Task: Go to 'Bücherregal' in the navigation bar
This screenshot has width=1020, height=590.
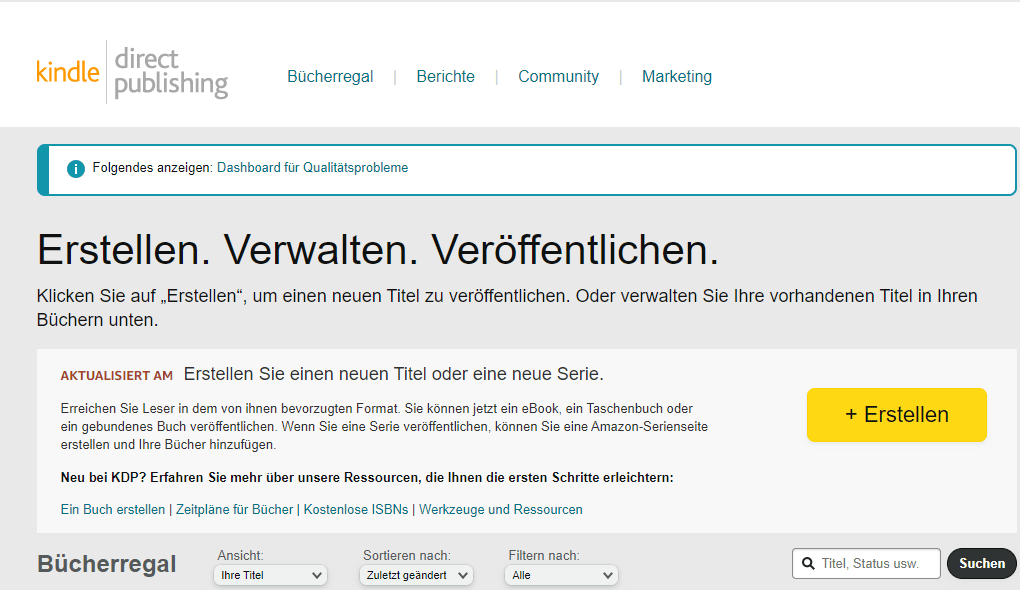Action: [x=330, y=76]
